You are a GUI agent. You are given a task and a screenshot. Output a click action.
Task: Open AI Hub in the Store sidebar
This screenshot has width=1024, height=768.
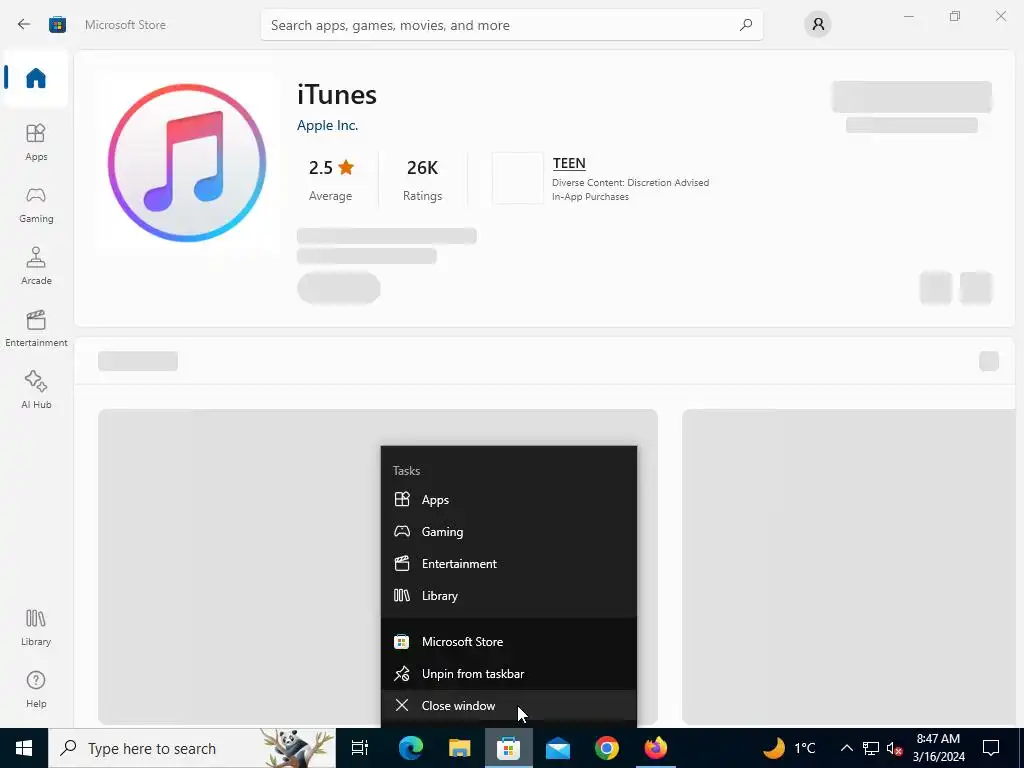click(36, 390)
